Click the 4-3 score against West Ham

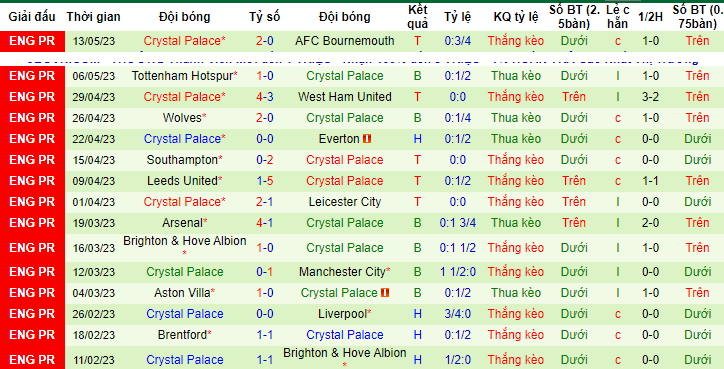(x=265, y=97)
